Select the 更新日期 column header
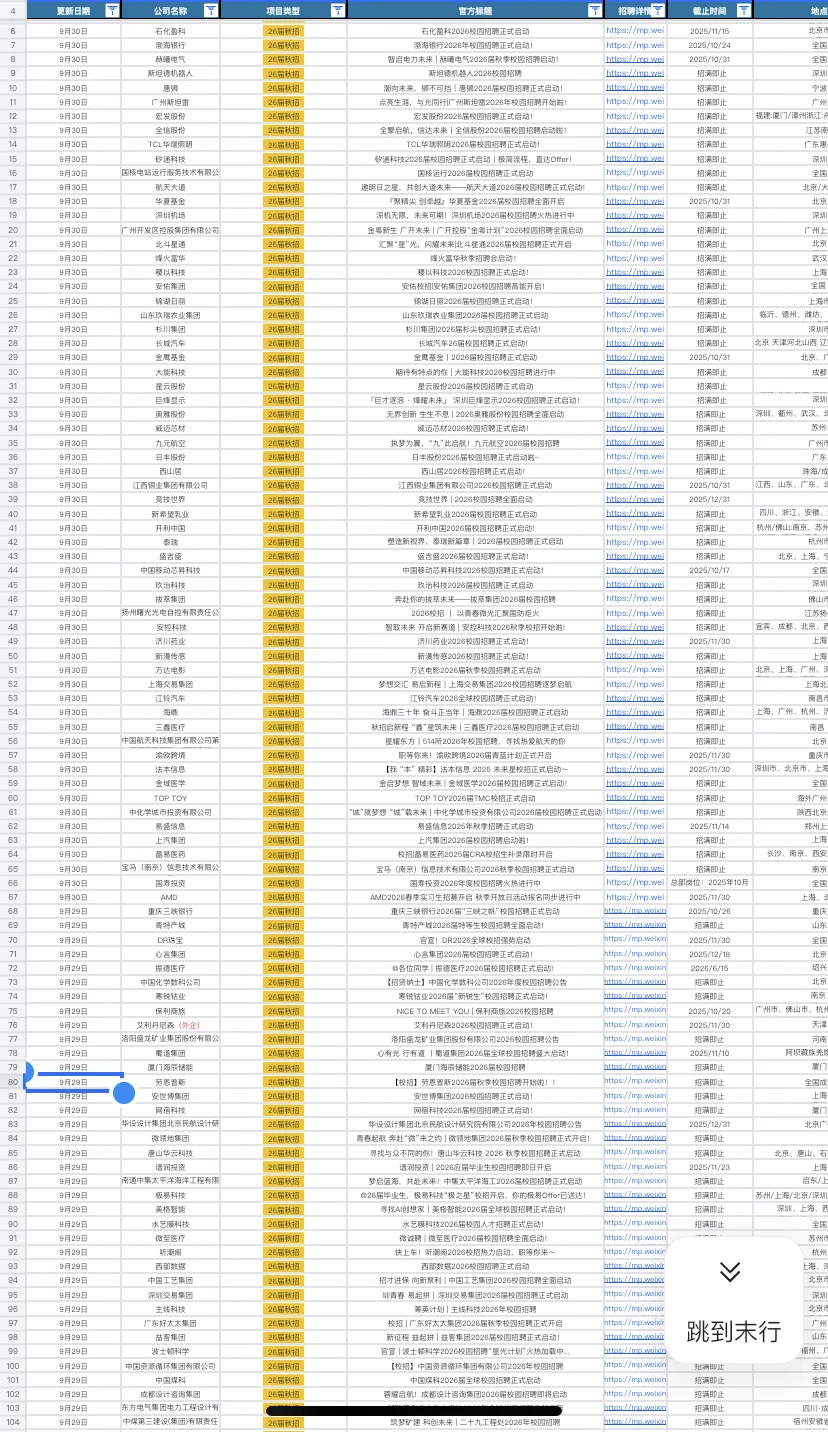The width and height of the screenshot is (828, 1432). tap(73, 10)
